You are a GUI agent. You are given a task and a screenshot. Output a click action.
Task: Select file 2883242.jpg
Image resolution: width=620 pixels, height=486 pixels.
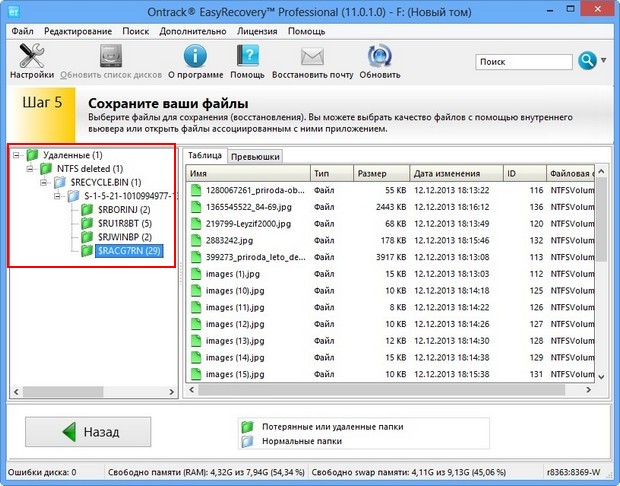tap(229, 240)
